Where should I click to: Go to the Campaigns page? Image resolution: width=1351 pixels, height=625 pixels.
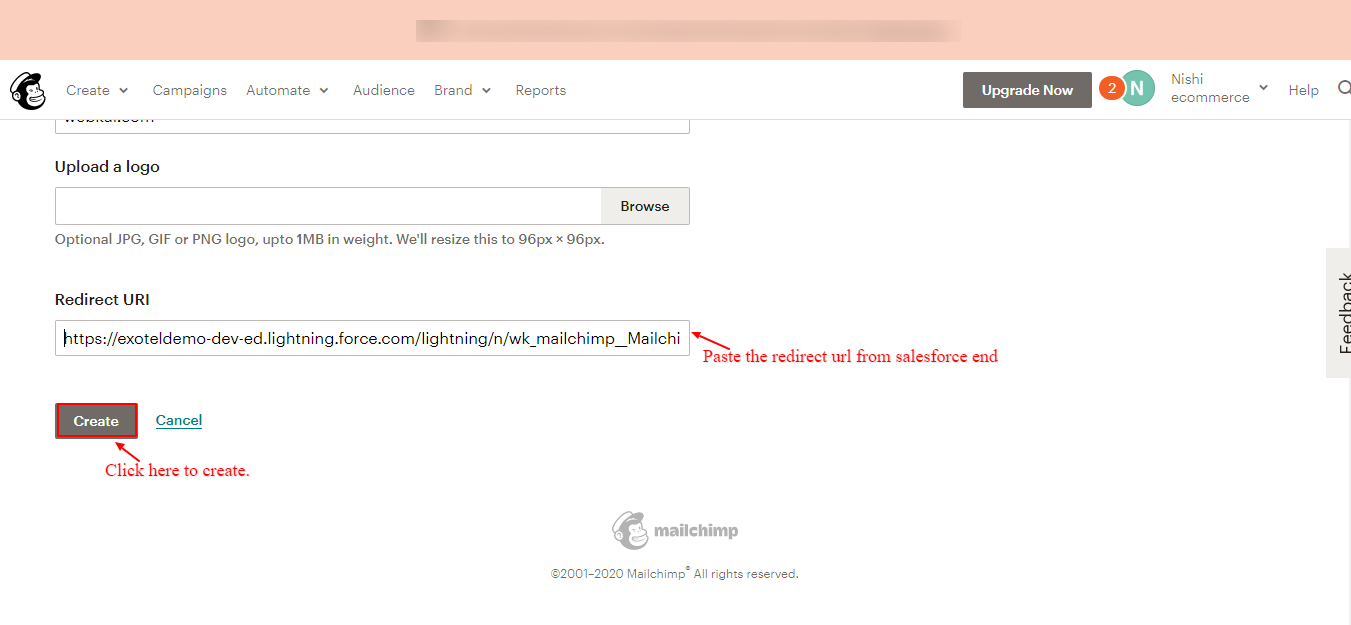189,90
